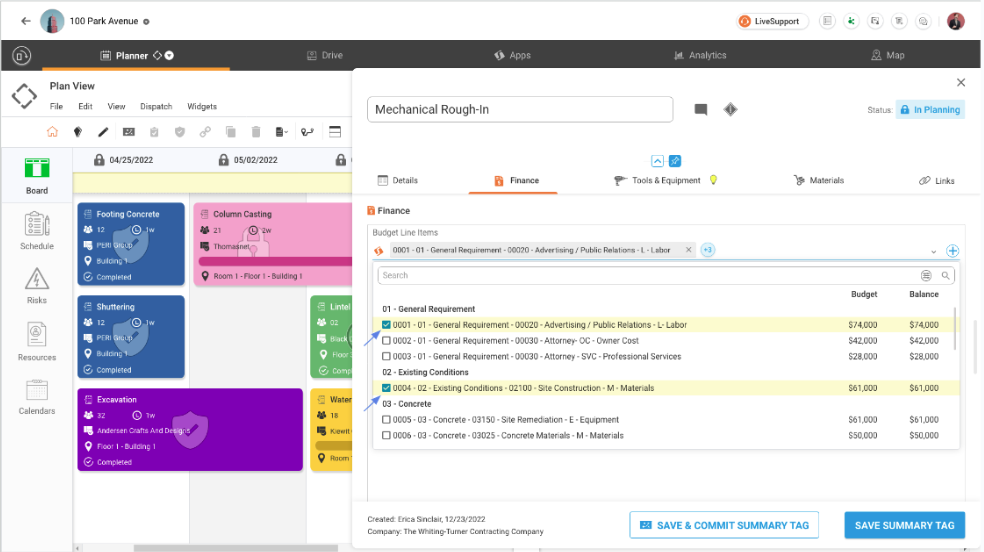Image resolution: width=984 pixels, height=552 pixels.
Task: Open the Risks view in sidebar
Action: (x=36, y=286)
